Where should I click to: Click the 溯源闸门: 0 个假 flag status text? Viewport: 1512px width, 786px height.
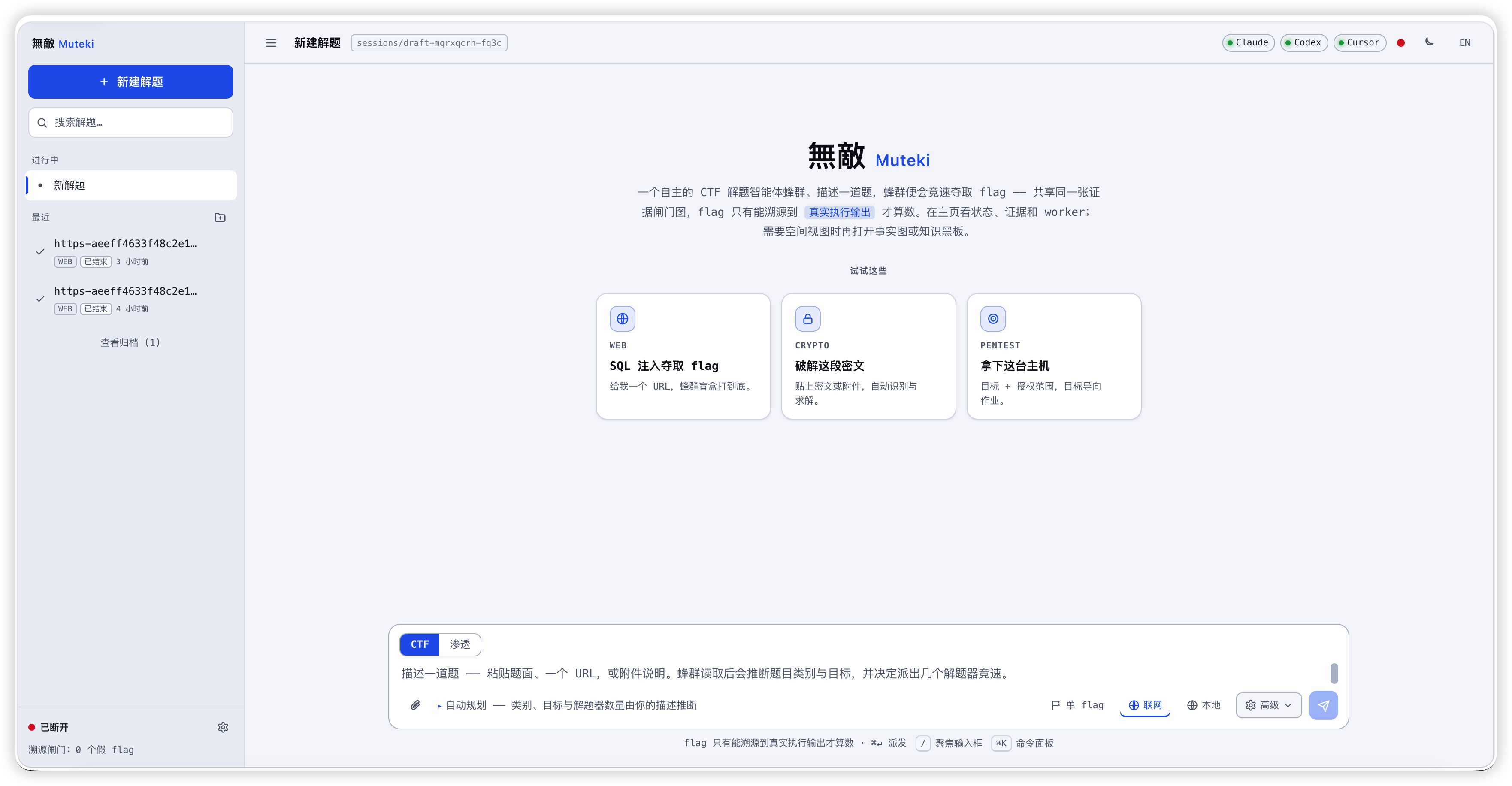81,750
